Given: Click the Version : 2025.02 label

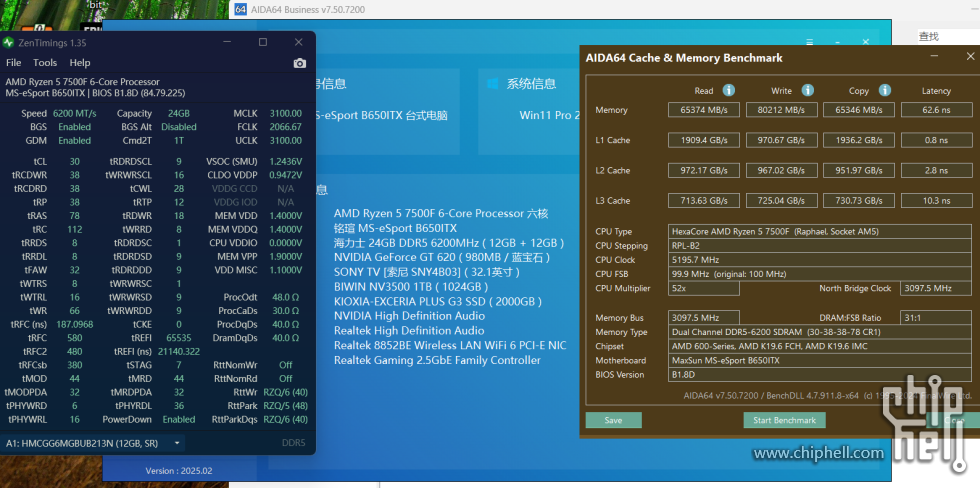Looking at the screenshot, I should [x=179, y=471].
